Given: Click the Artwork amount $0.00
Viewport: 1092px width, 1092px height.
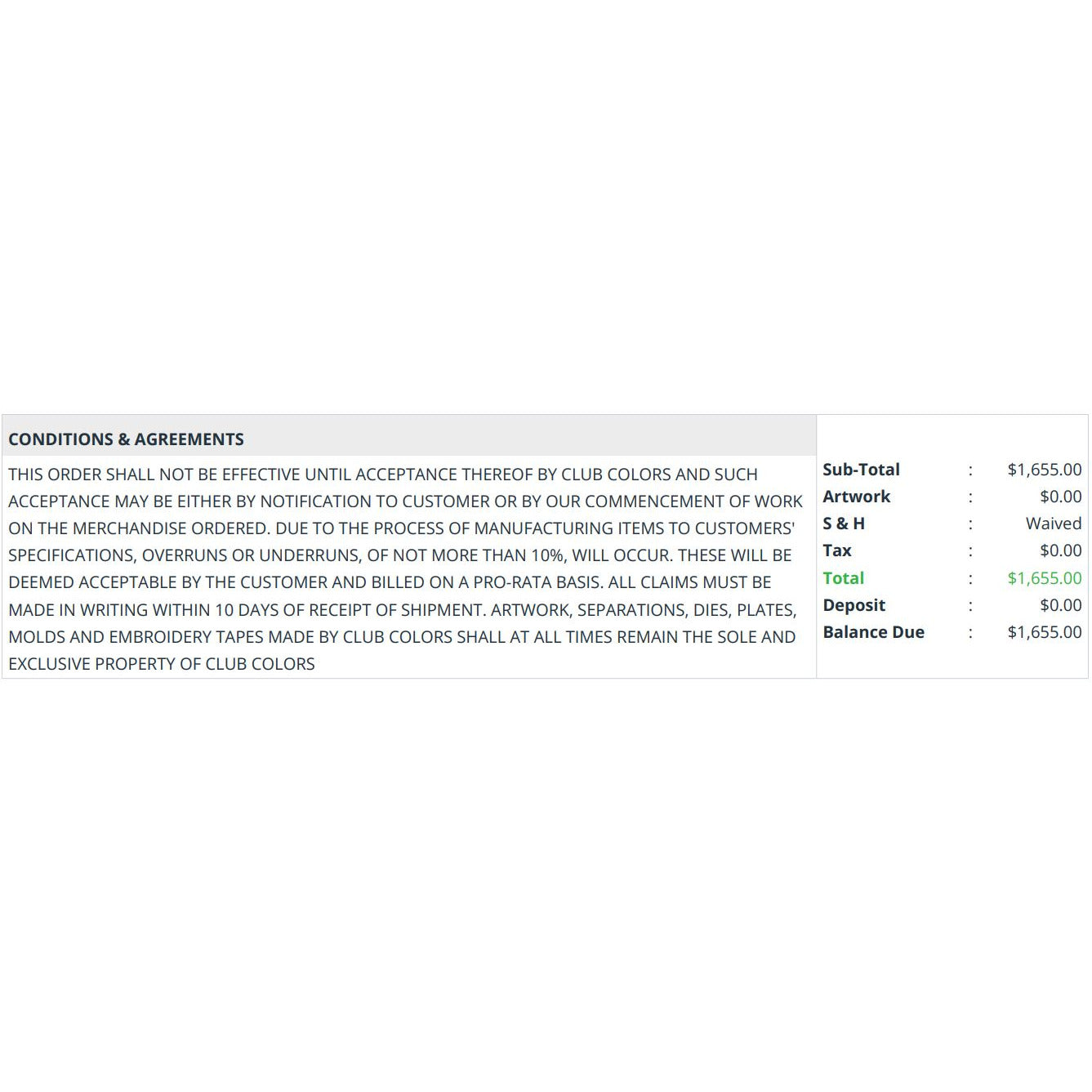Looking at the screenshot, I should tap(1060, 497).
